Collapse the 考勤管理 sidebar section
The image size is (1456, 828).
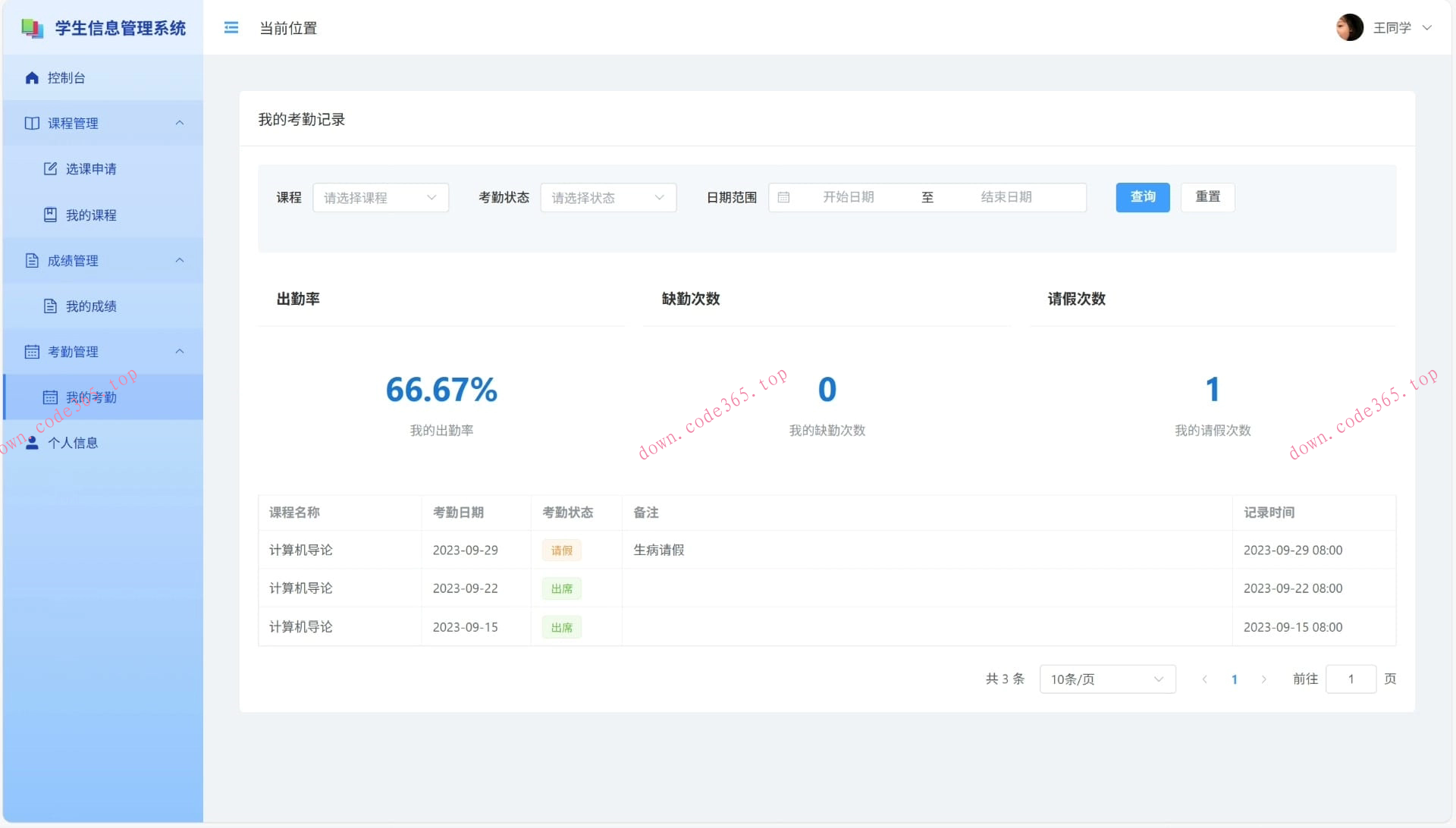click(180, 351)
